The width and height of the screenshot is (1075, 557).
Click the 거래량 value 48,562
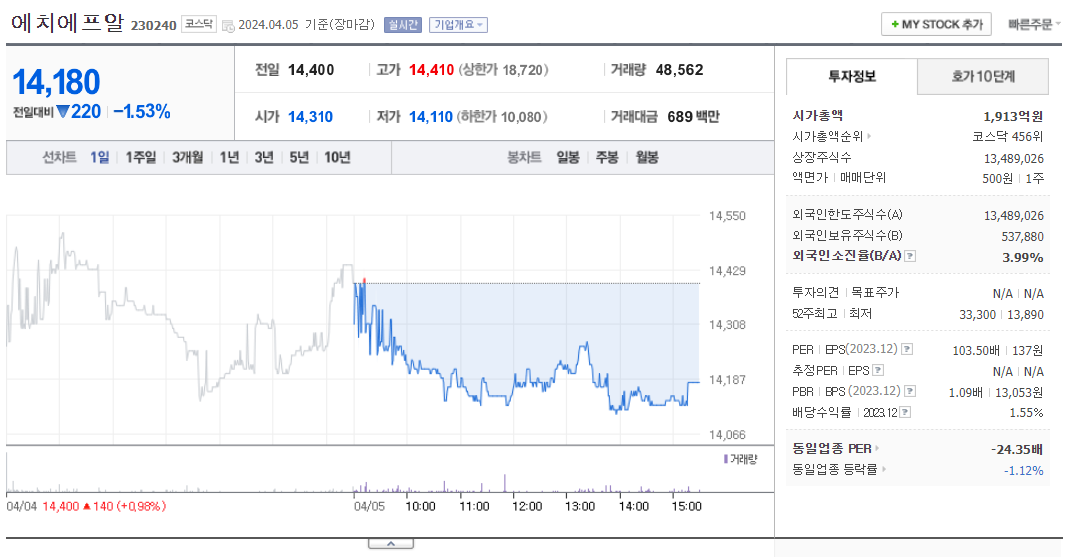679,70
